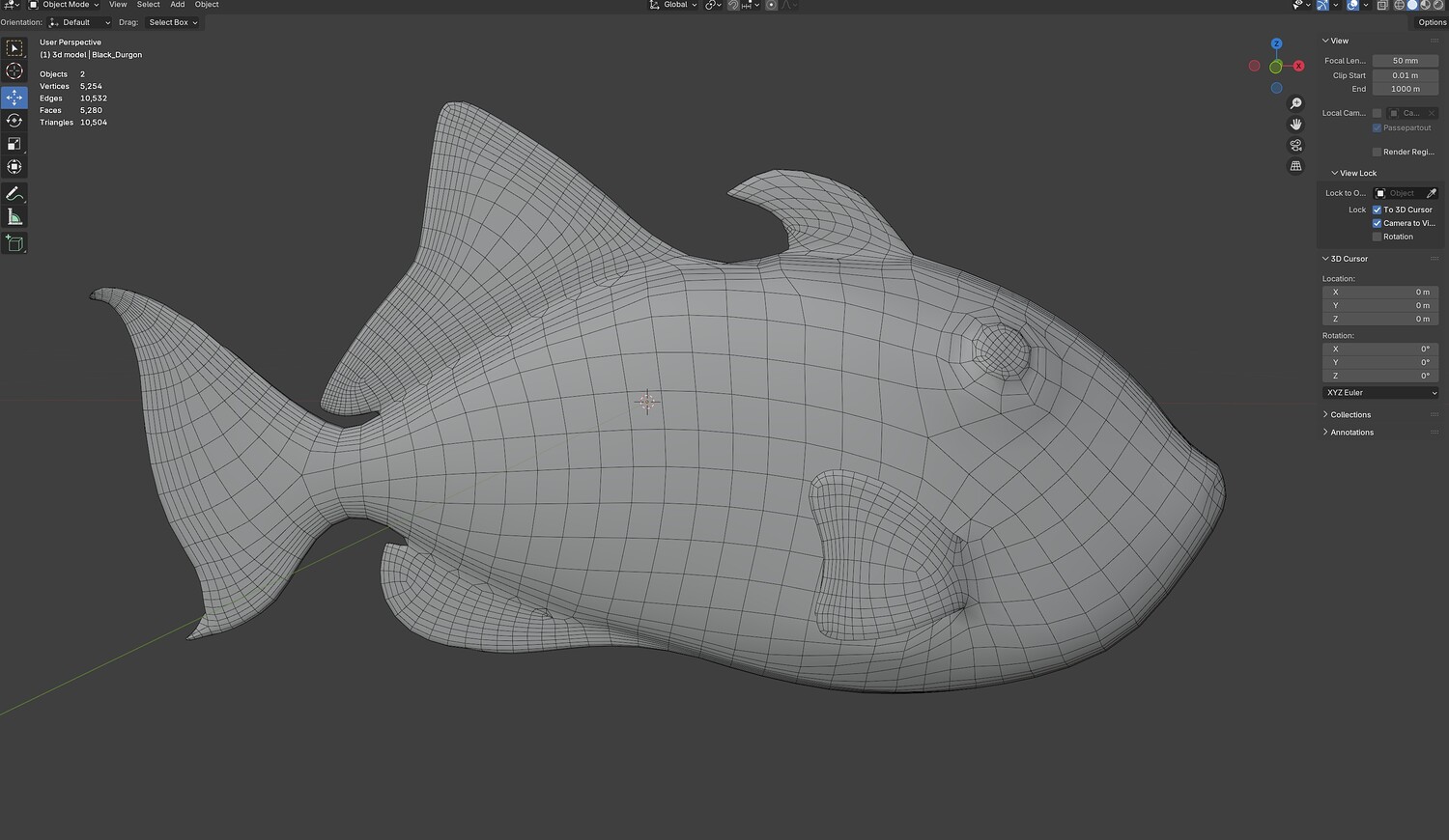This screenshot has height=840, width=1449.
Task: Open the editor type dropdown
Action: pos(12,5)
